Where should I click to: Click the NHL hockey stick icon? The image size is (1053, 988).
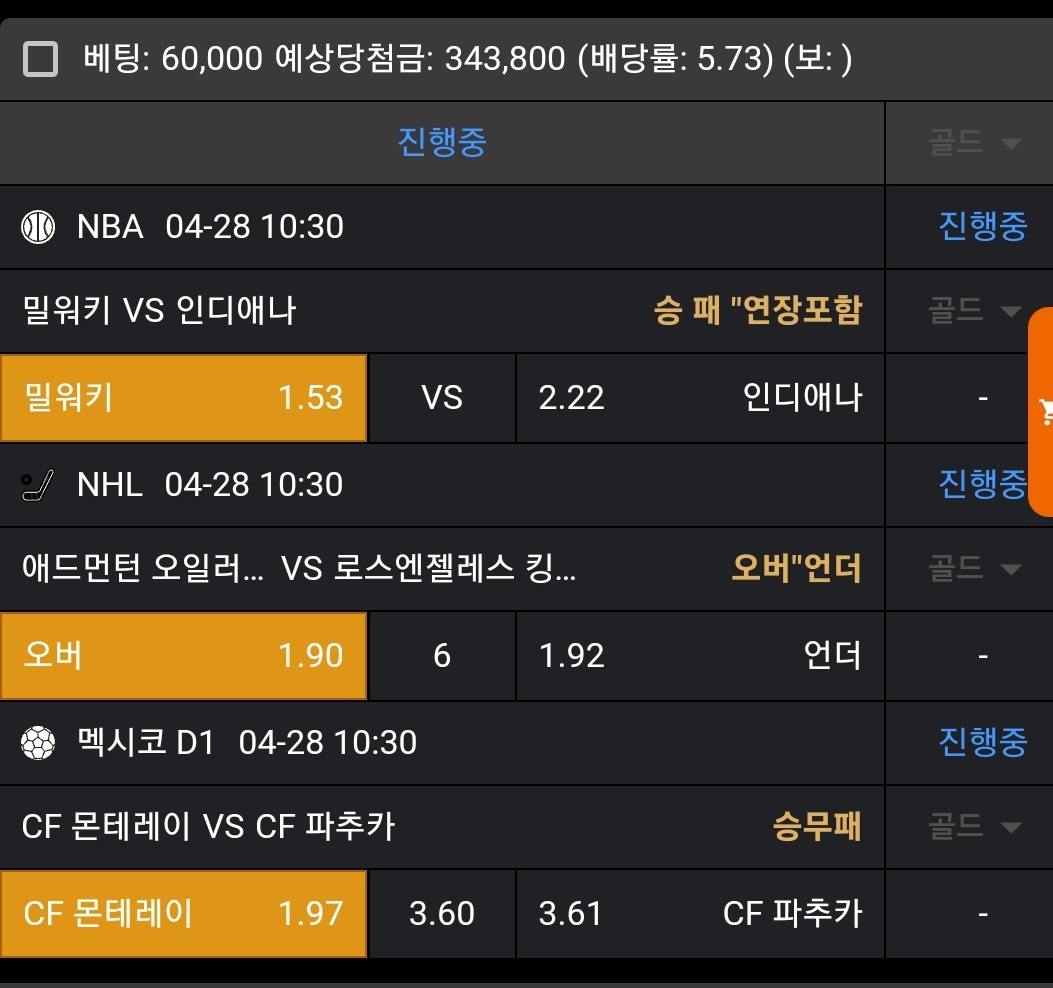click(x=38, y=486)
